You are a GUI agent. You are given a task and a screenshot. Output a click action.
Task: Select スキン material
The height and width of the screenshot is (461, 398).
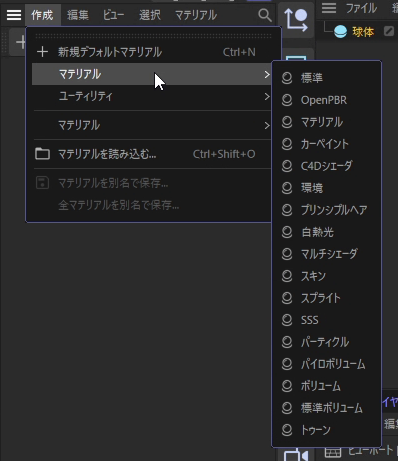[x=327, y=276]
